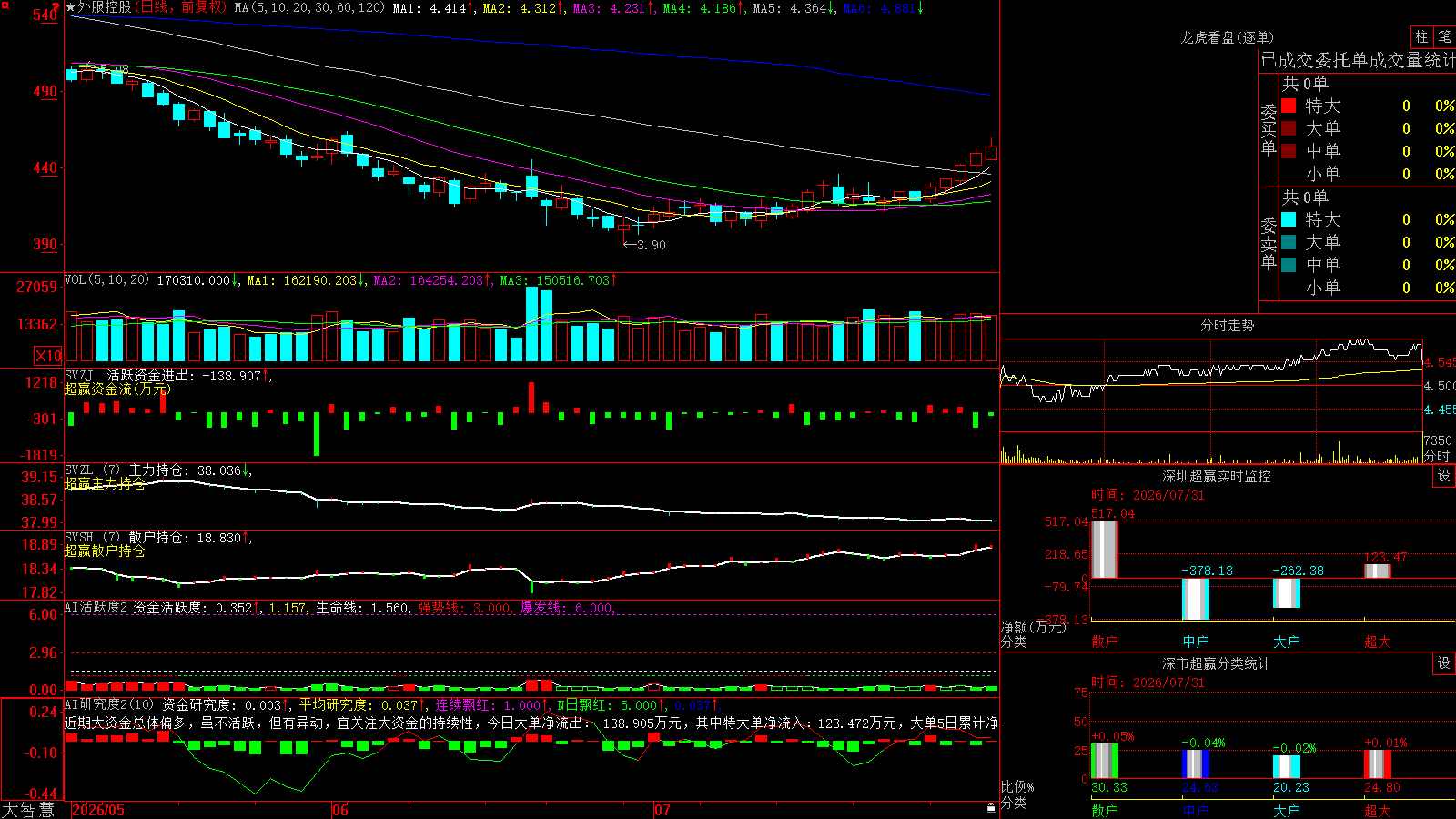Click the 龙虎看盘(逐单) panel title
Image resolution: width=1456 pixels, height=819 pixels.
pos(1227,37)
